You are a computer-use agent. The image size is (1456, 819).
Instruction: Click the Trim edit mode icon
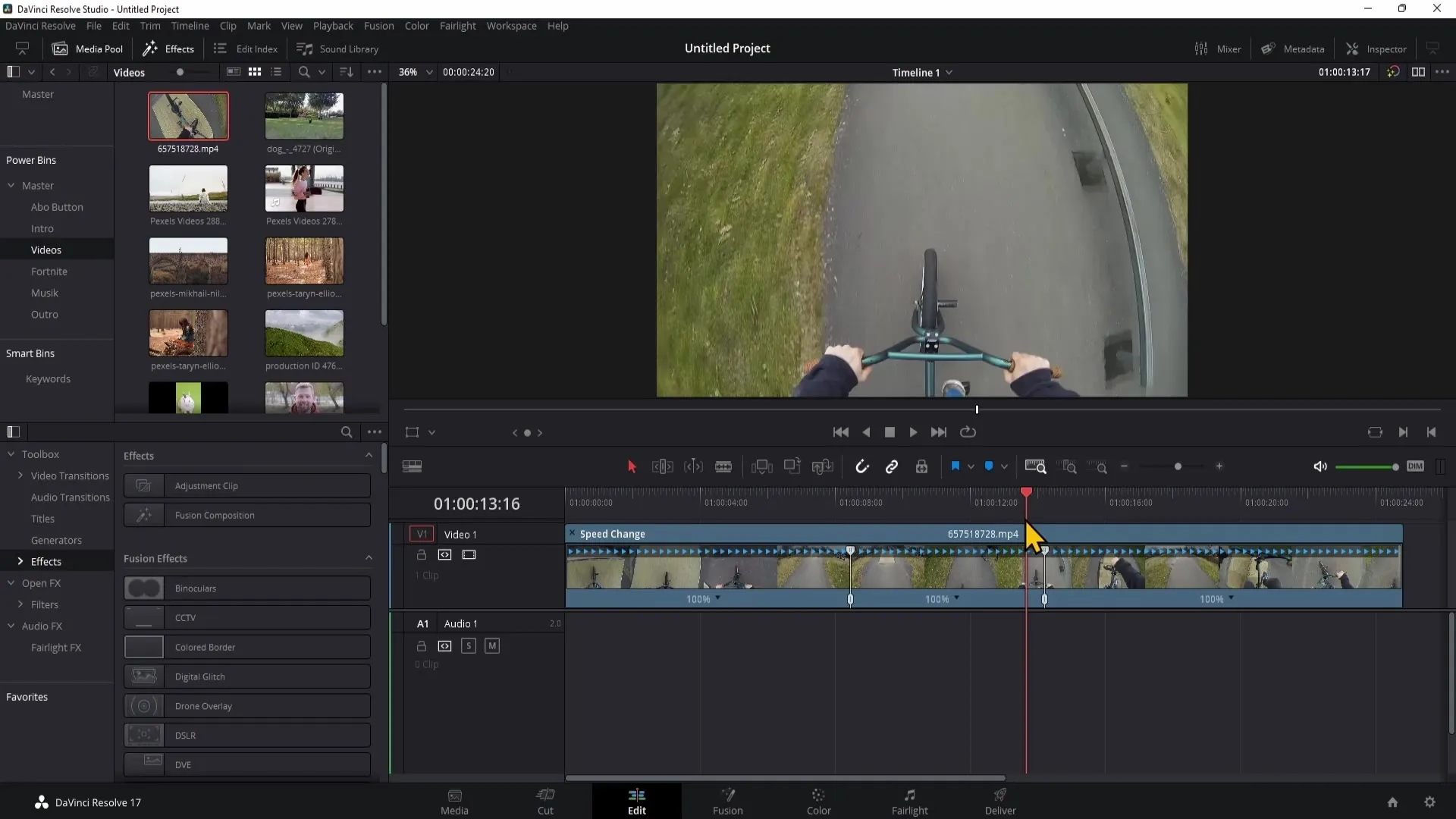coord(663,467)
